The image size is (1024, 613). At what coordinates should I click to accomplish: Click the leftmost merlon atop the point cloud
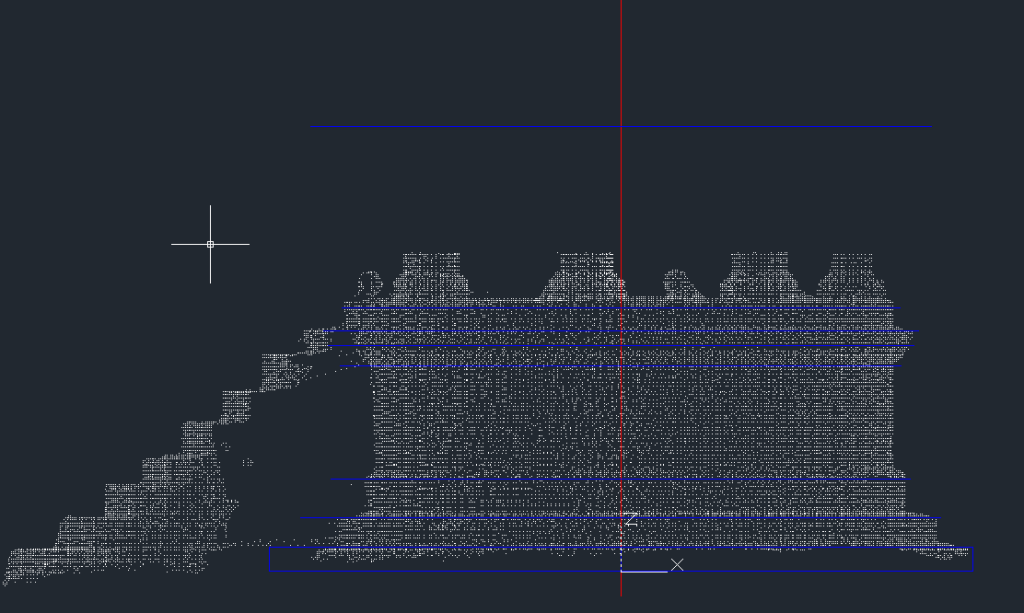[432, 274]
